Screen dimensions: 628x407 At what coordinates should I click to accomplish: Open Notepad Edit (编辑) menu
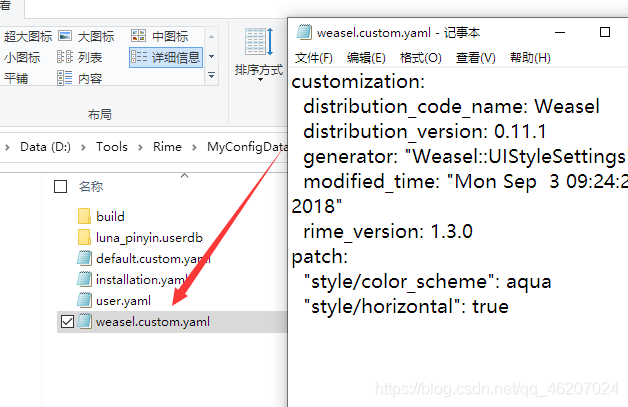coord(366,58)
